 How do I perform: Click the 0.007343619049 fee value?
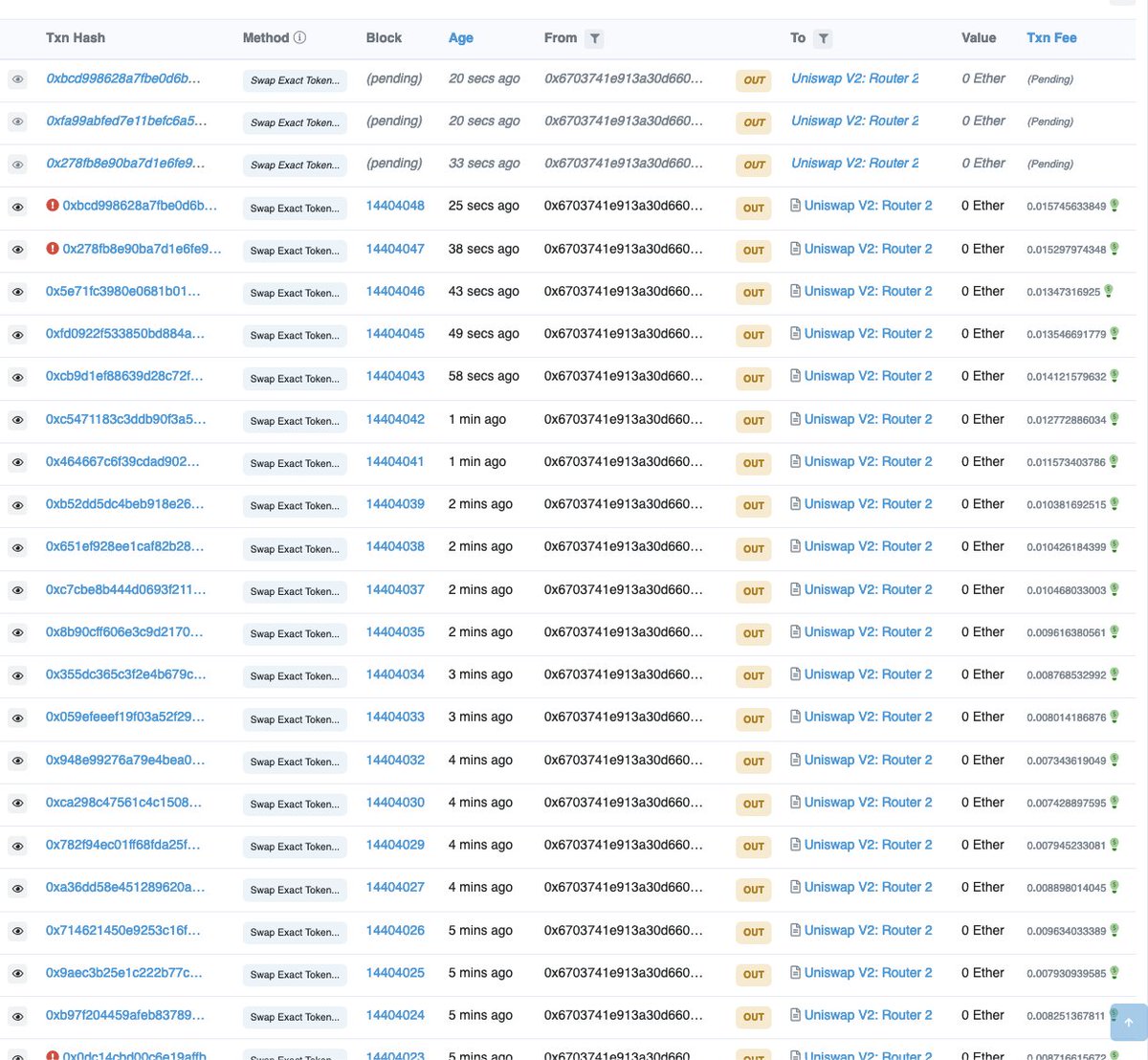point(1067,761)
